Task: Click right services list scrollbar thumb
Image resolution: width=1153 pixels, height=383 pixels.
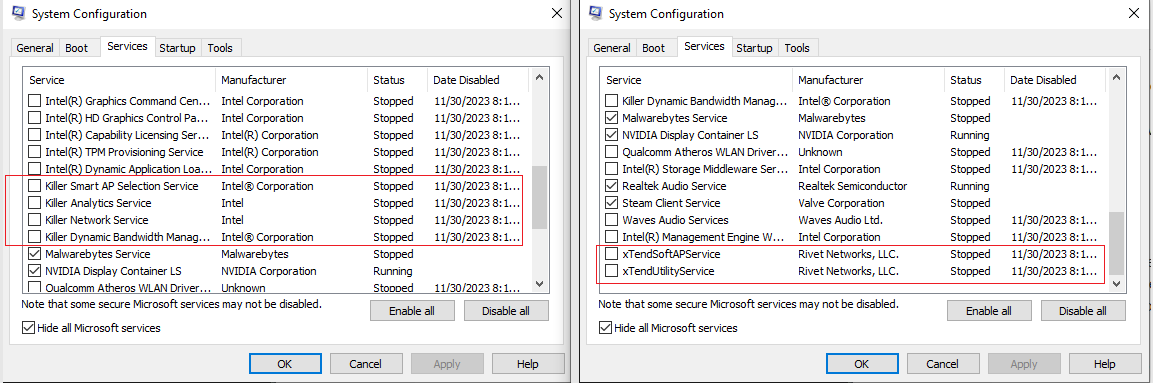Action: [1115, 243]
